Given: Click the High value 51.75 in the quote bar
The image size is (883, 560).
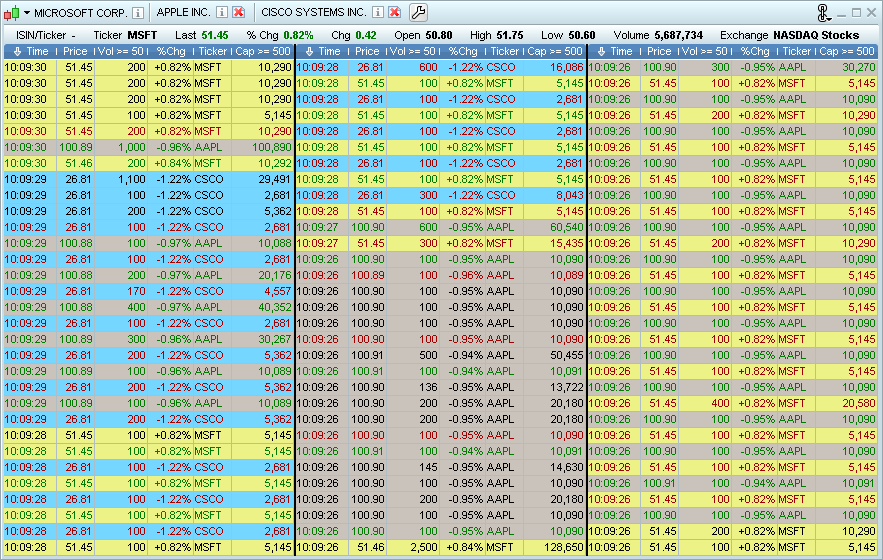Looking at the screenshot, I should tap(510, 35).
